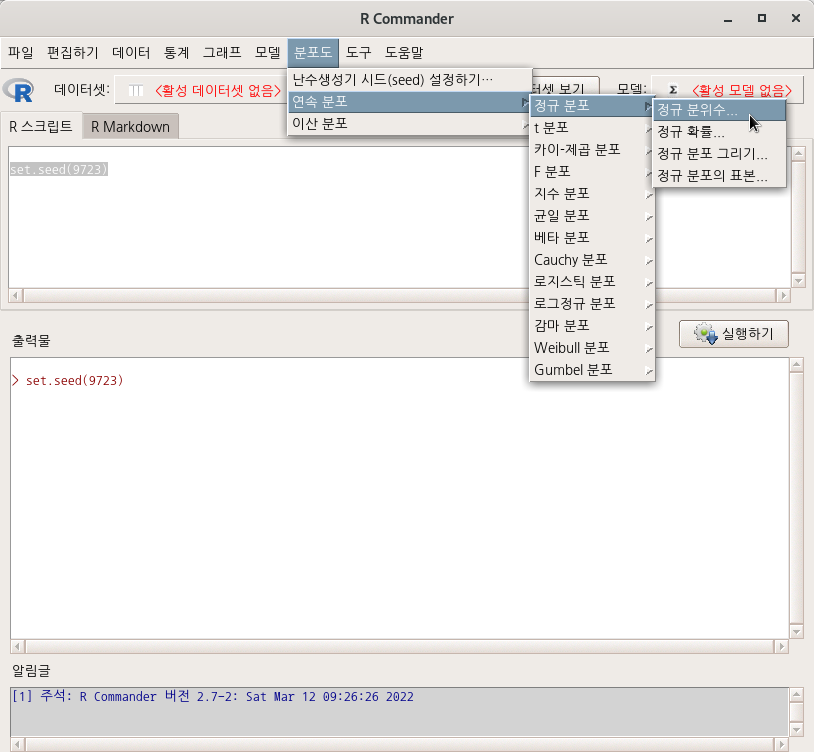Expand the 베타 분포 submenu
The width and height of the screenshot is (814, 752).
pos(592,238)
